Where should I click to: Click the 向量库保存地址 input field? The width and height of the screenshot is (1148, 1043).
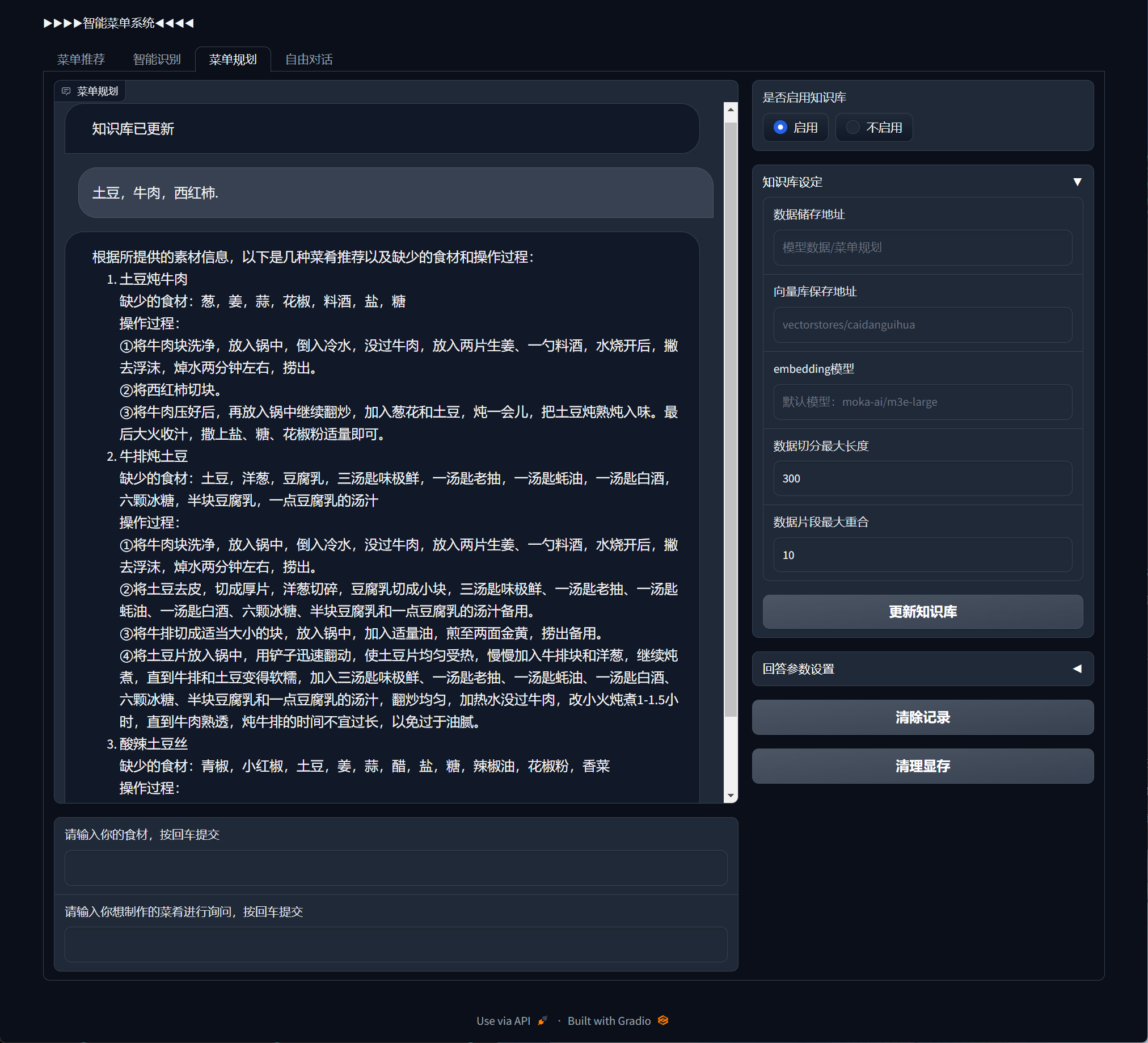click(x=922, y=325)
